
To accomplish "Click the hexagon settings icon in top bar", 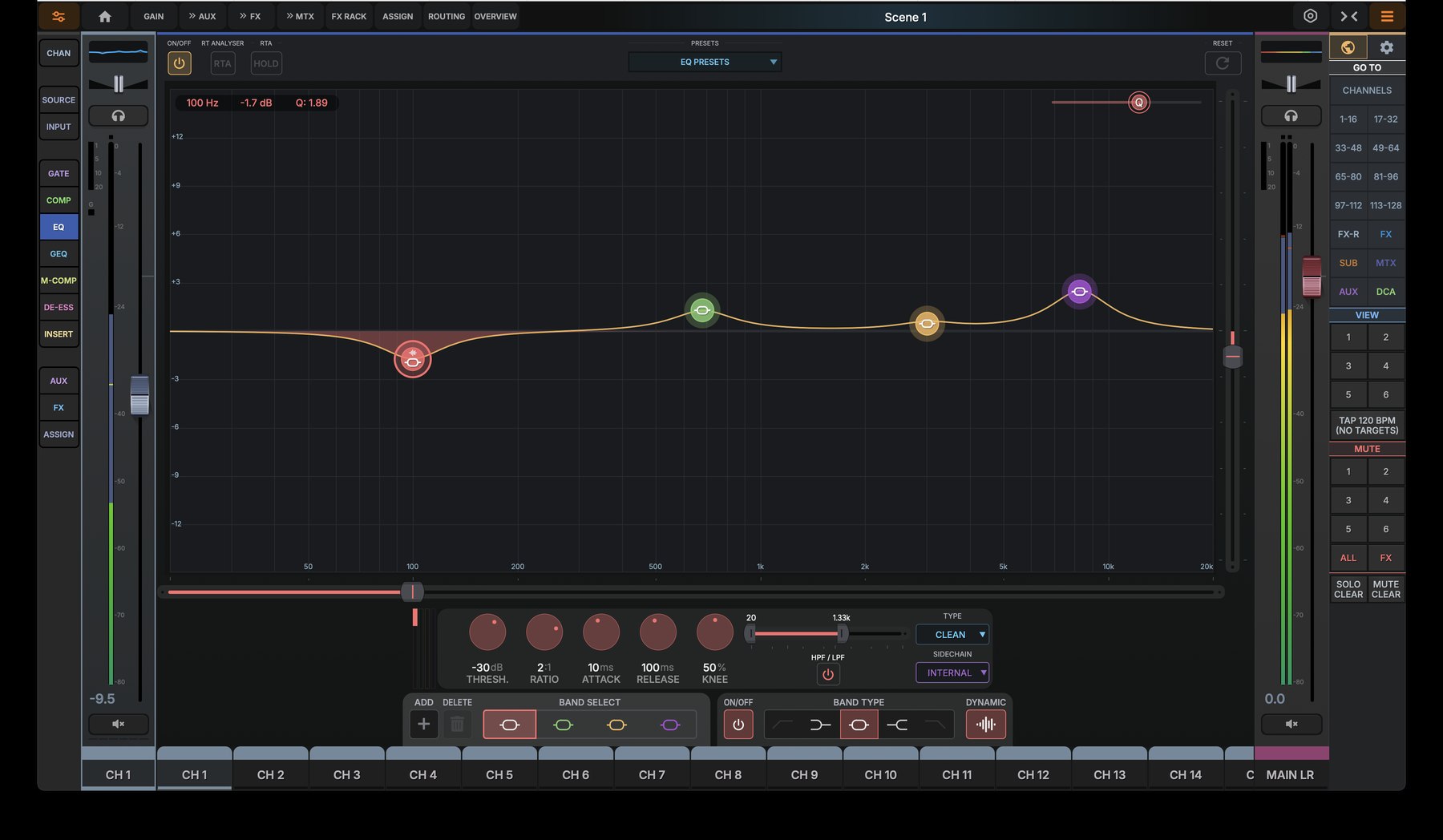I will pyautogui.click(x=1310, y=16).
